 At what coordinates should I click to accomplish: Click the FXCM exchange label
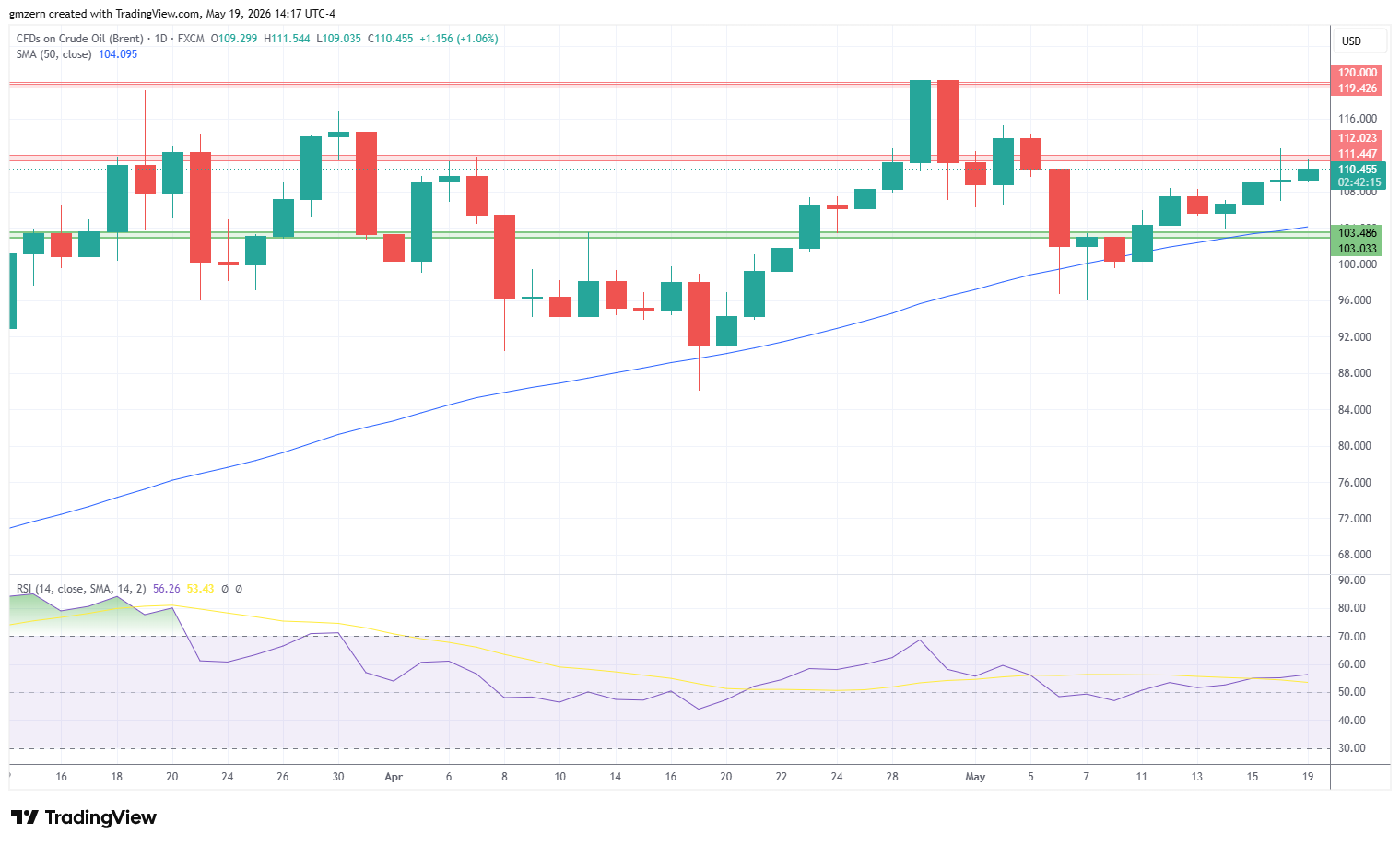(191, 39)
